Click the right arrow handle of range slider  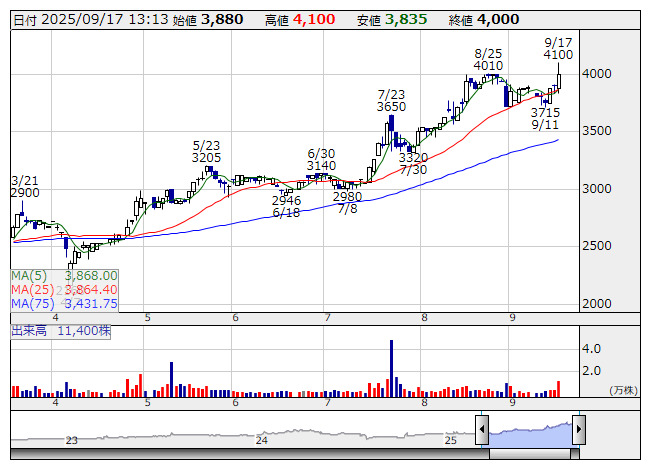click(579, 429)
